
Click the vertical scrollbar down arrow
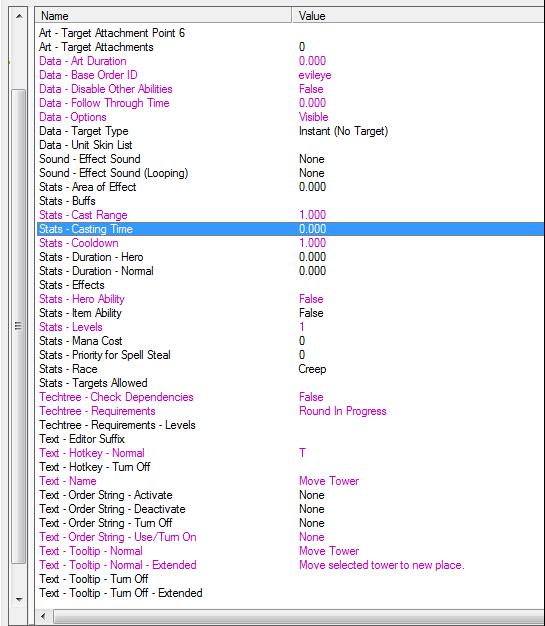[x=18, y=599]
